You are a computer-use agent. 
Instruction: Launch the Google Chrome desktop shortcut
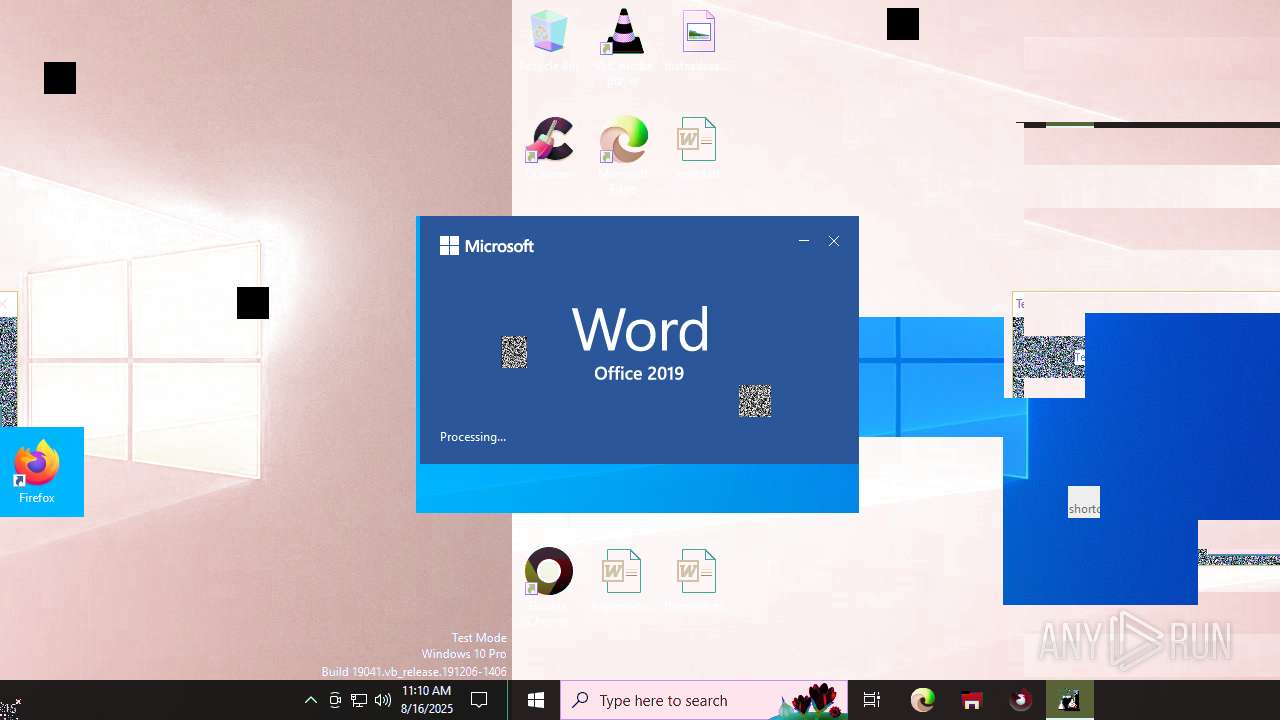pyautogui.click(x=548, y=586)
